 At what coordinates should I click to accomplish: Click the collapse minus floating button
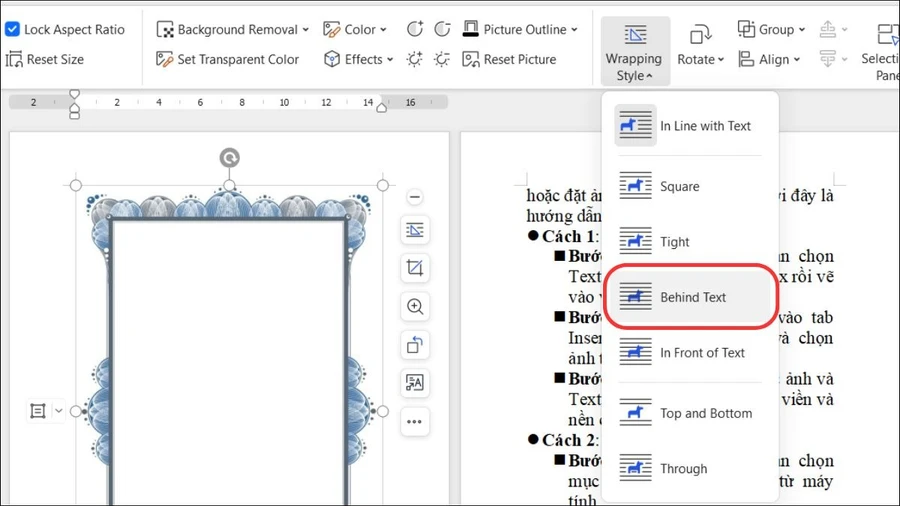(414, 197)
